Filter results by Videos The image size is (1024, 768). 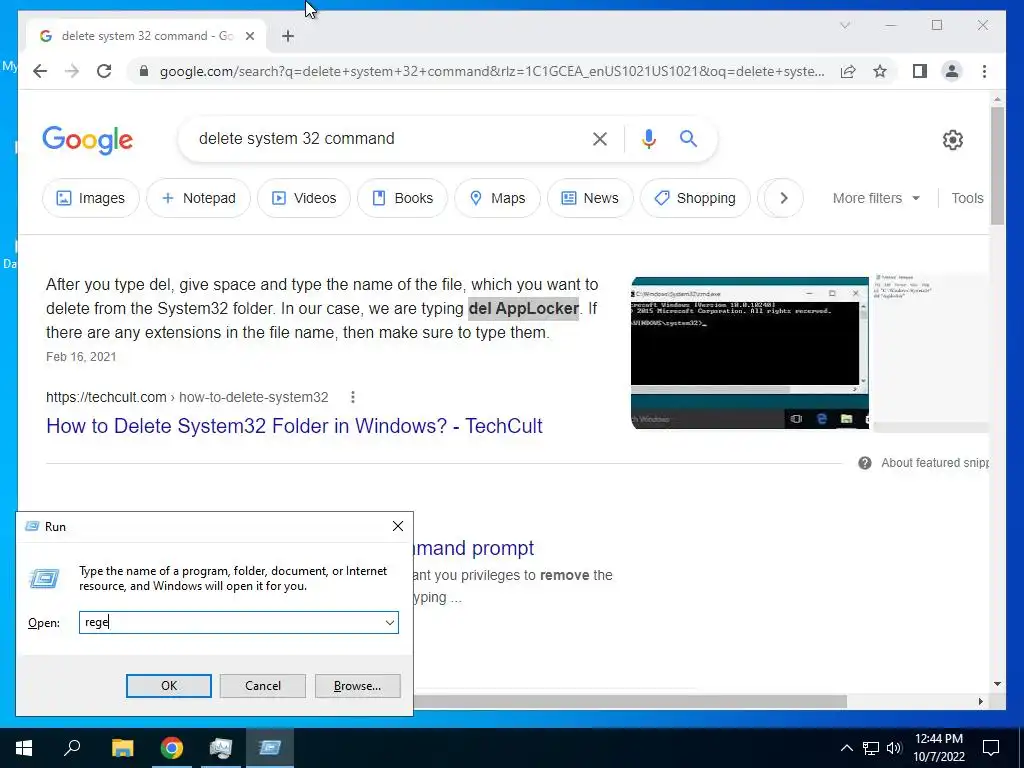pos(304,198)
